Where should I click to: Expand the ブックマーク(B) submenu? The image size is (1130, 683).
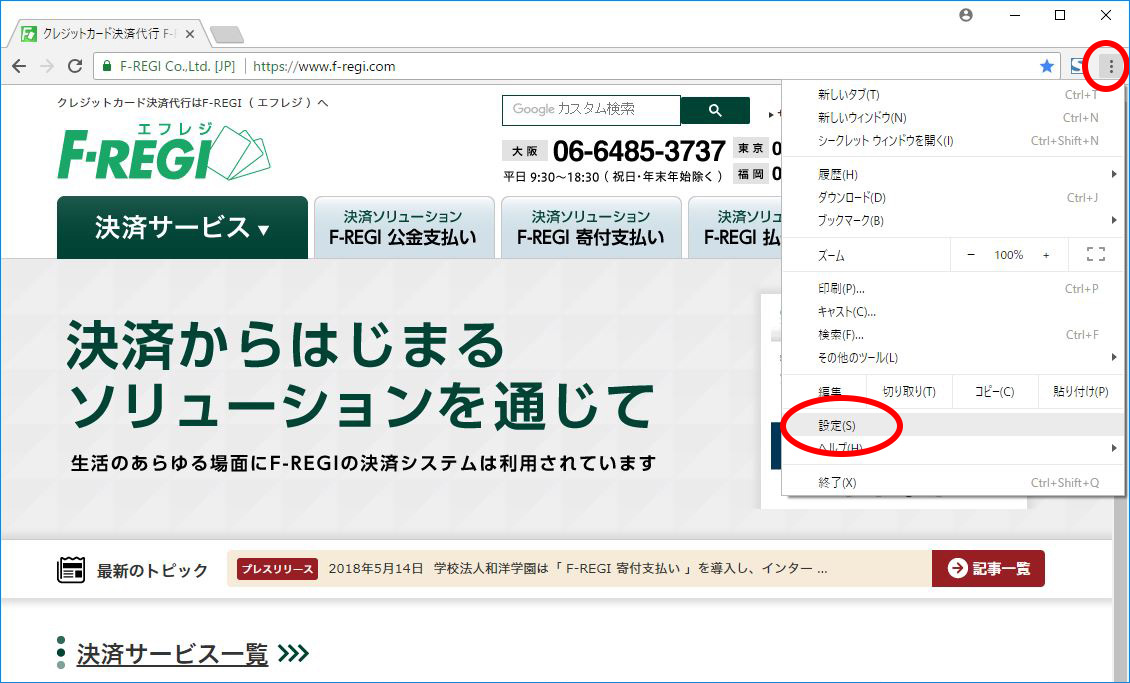pos(953,220)
